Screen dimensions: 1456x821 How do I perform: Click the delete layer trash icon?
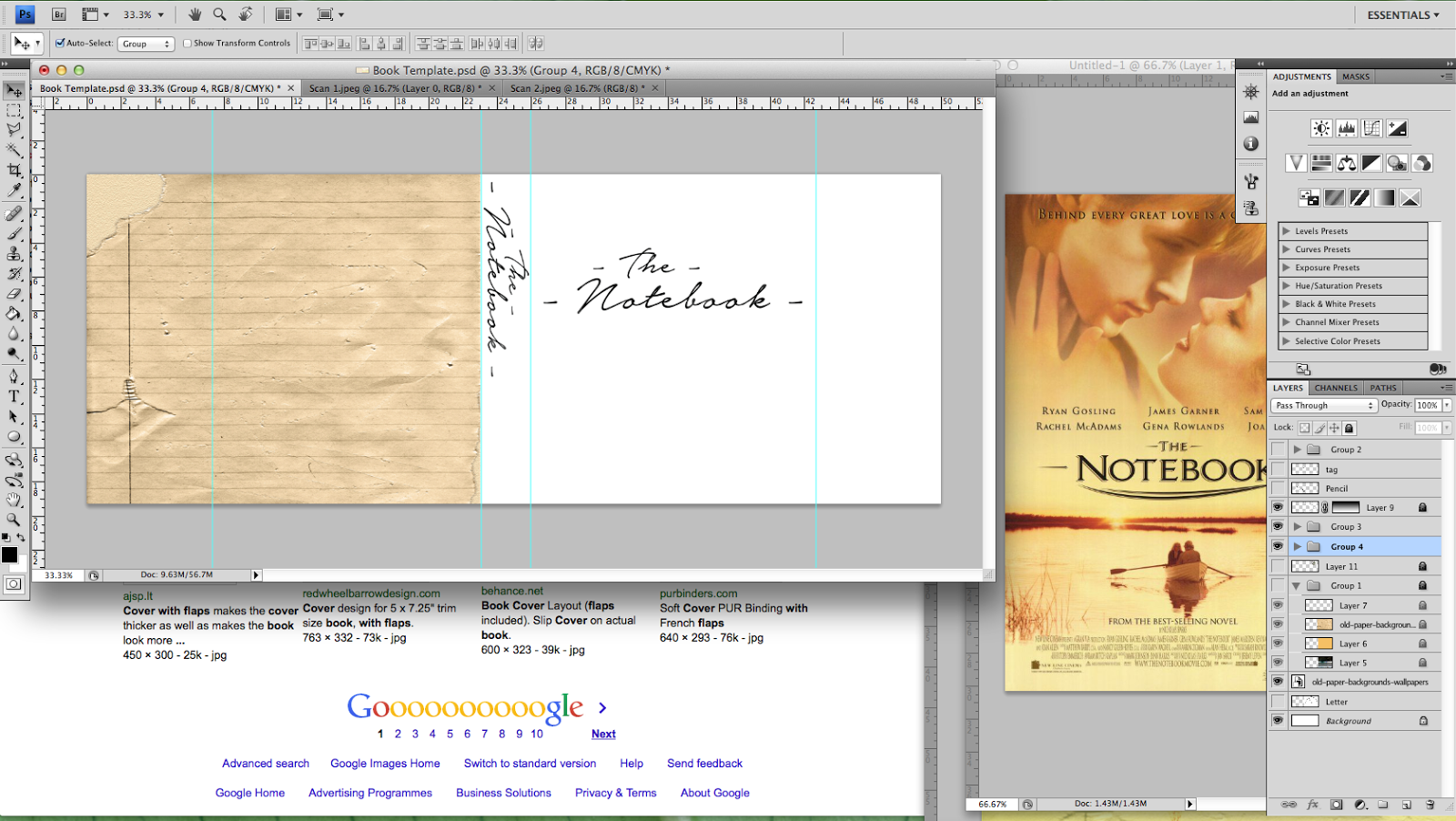[x=1430, y=805]
